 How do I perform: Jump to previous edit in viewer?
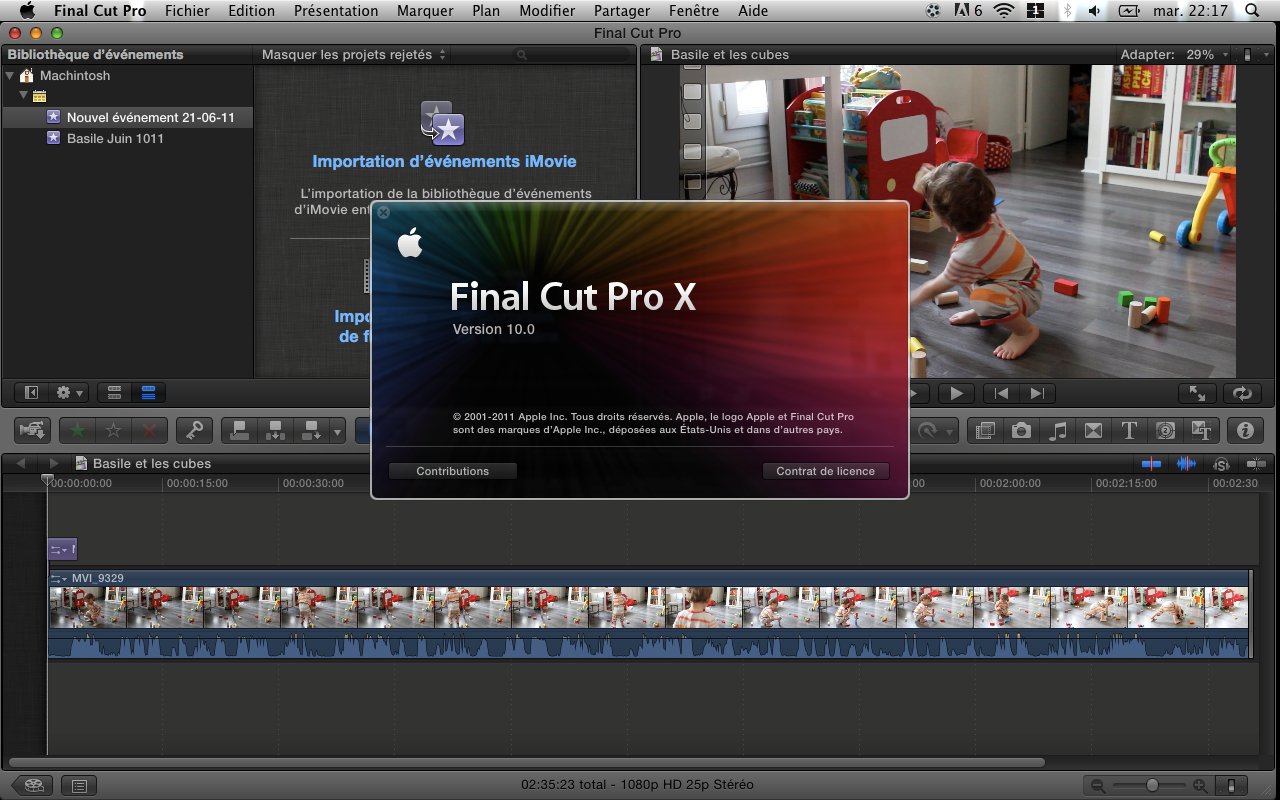click(1002, 393)
